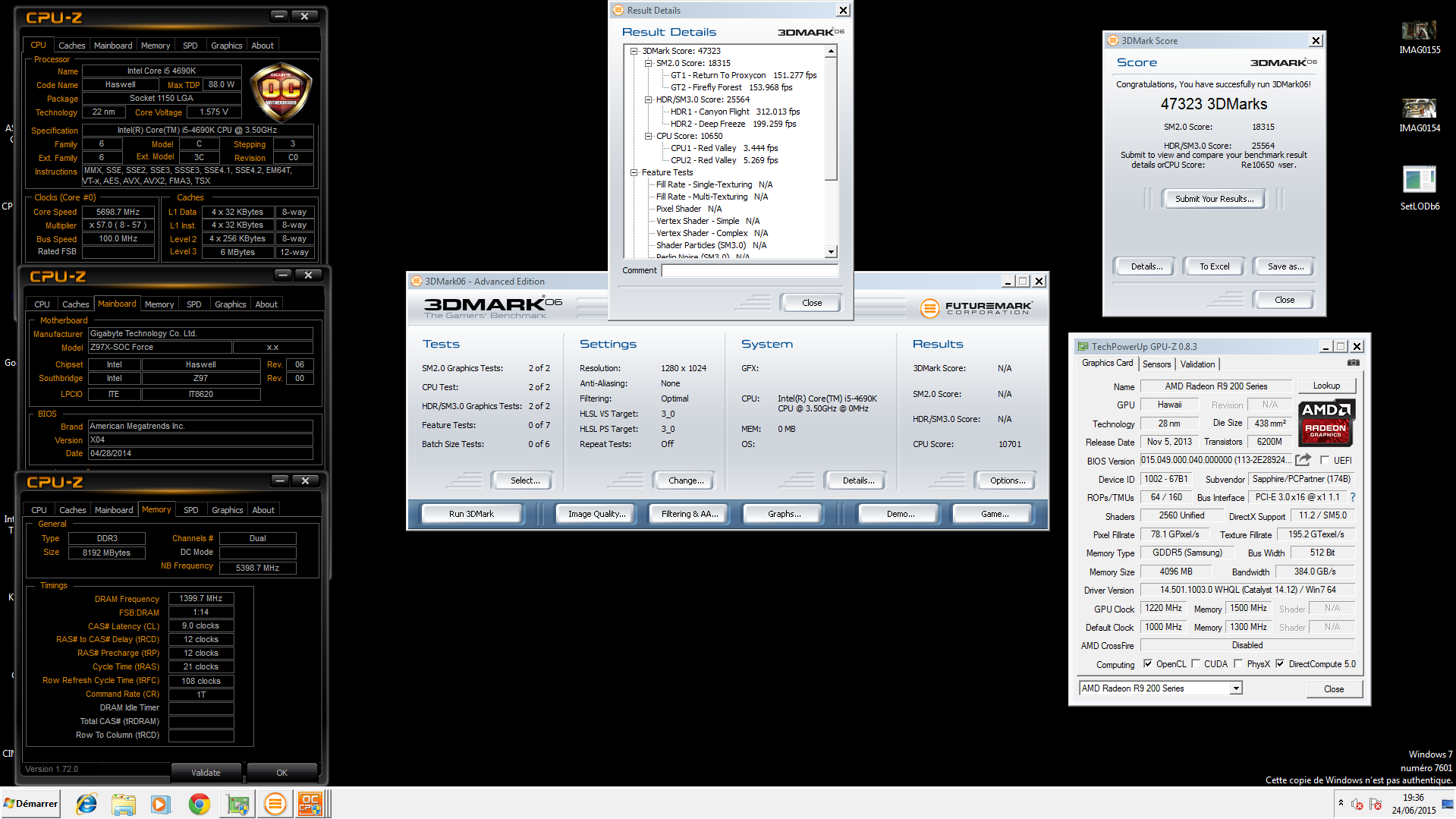Viewport: 1456px width, 819px height.
Task: Toggle the PhysX checkbox
Action: (x=1238, y=664)
